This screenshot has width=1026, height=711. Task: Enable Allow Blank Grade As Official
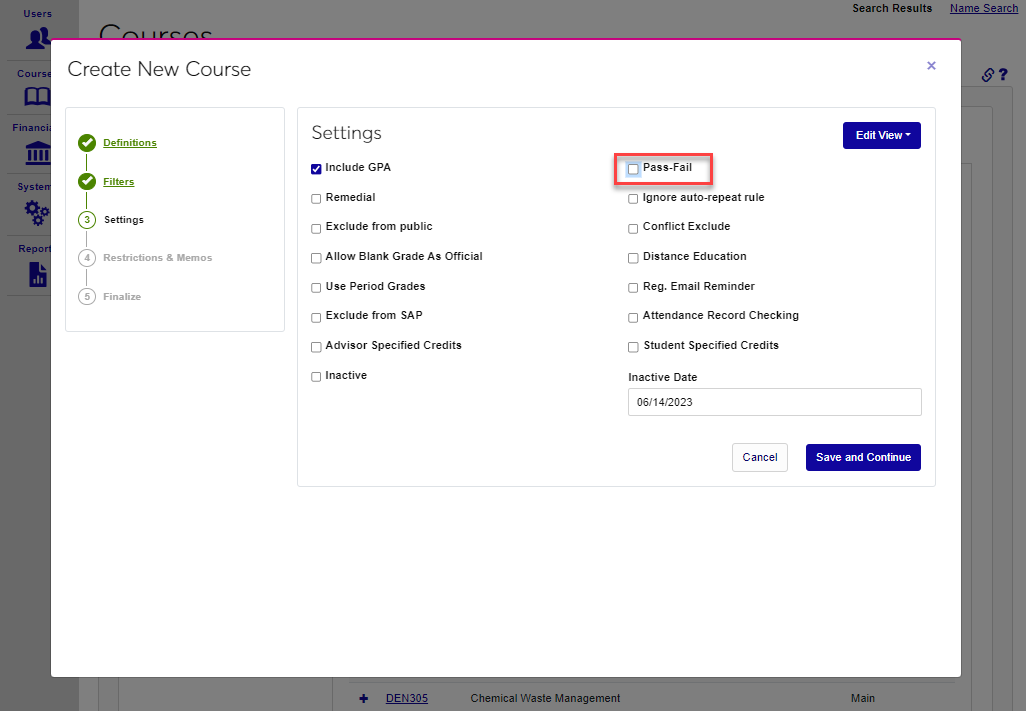click(x=316, y=258)
